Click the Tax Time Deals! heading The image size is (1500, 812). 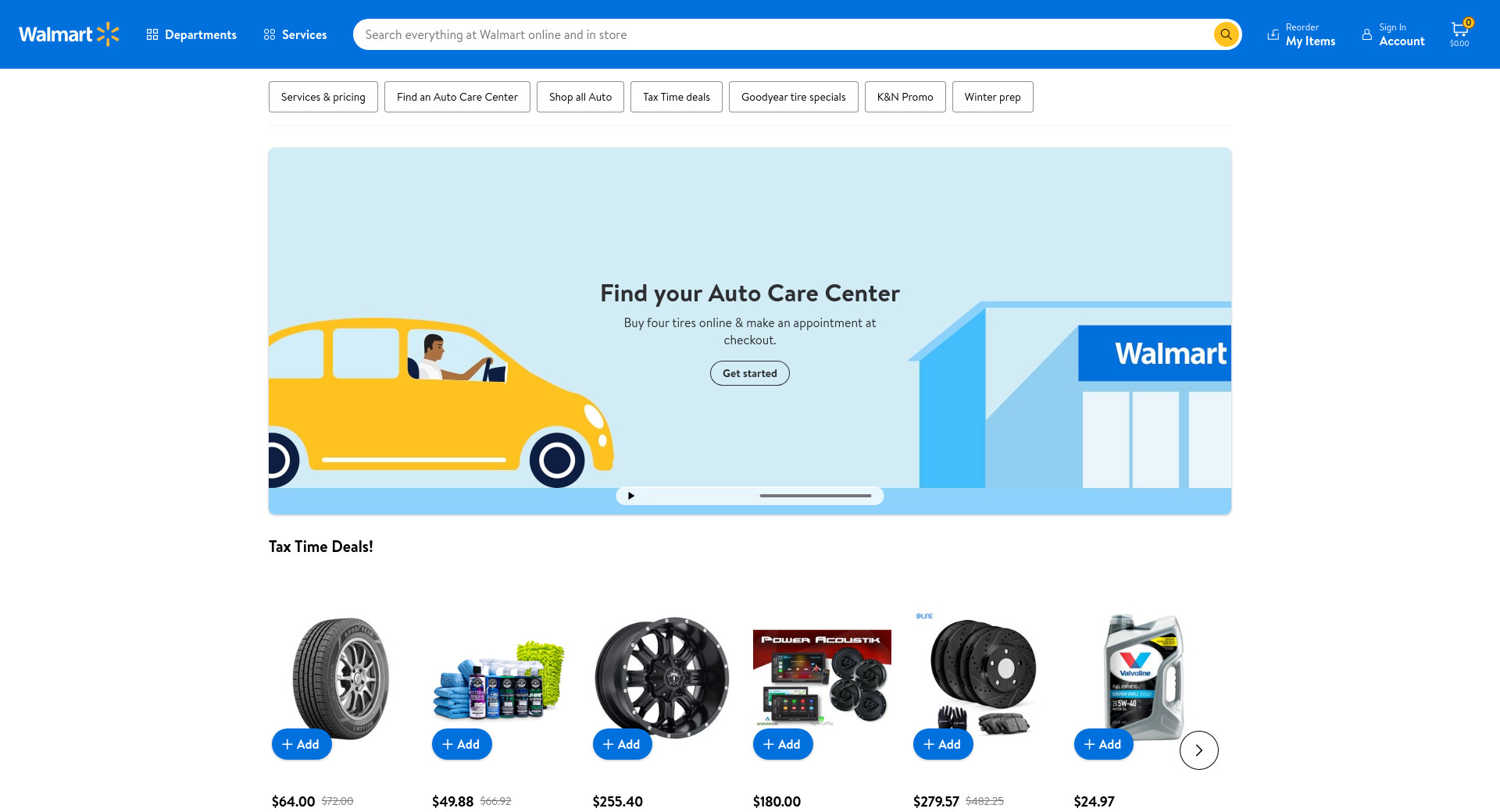coord(321,547)
